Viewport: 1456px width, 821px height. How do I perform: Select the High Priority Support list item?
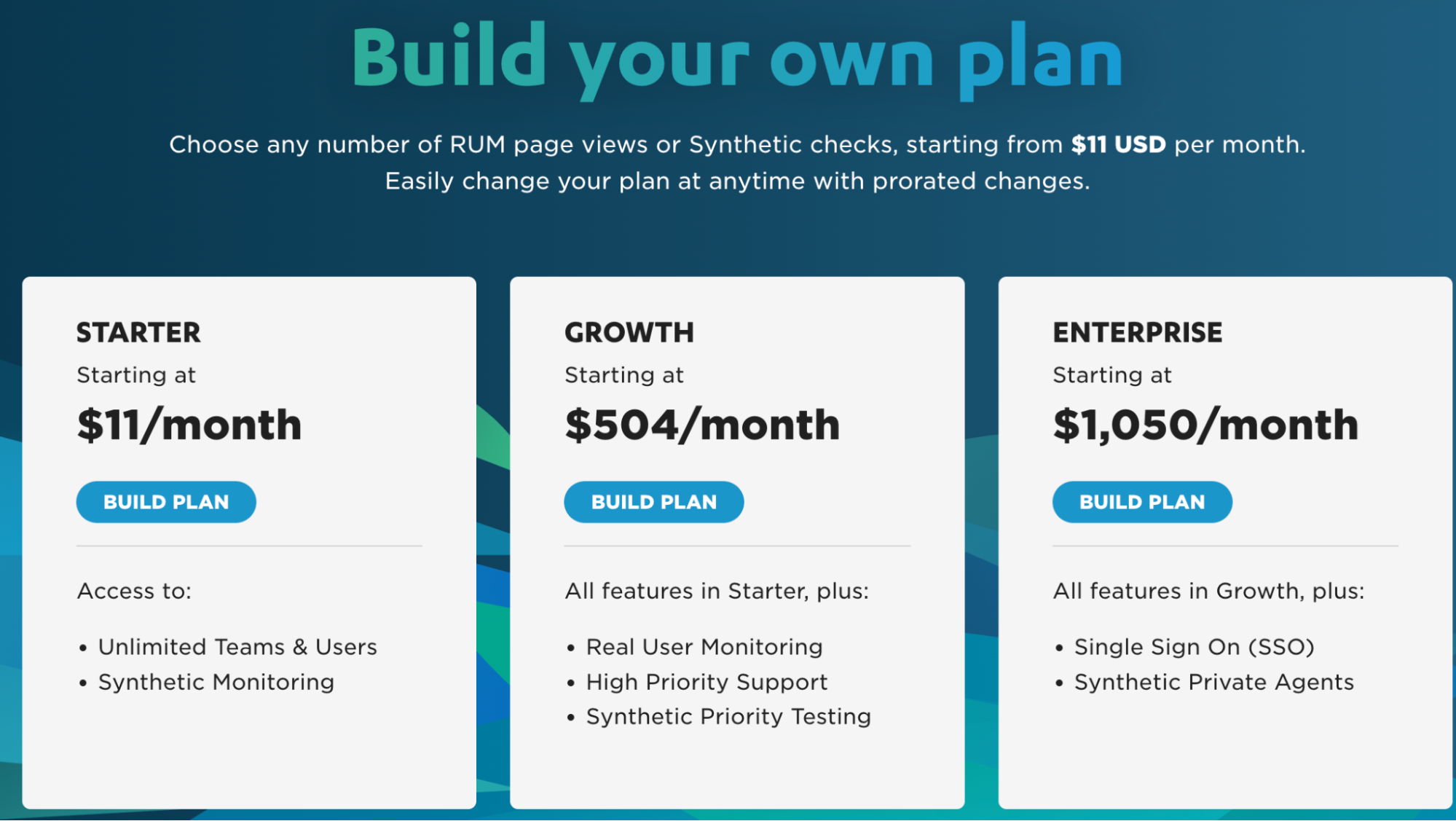click(706, 682)
